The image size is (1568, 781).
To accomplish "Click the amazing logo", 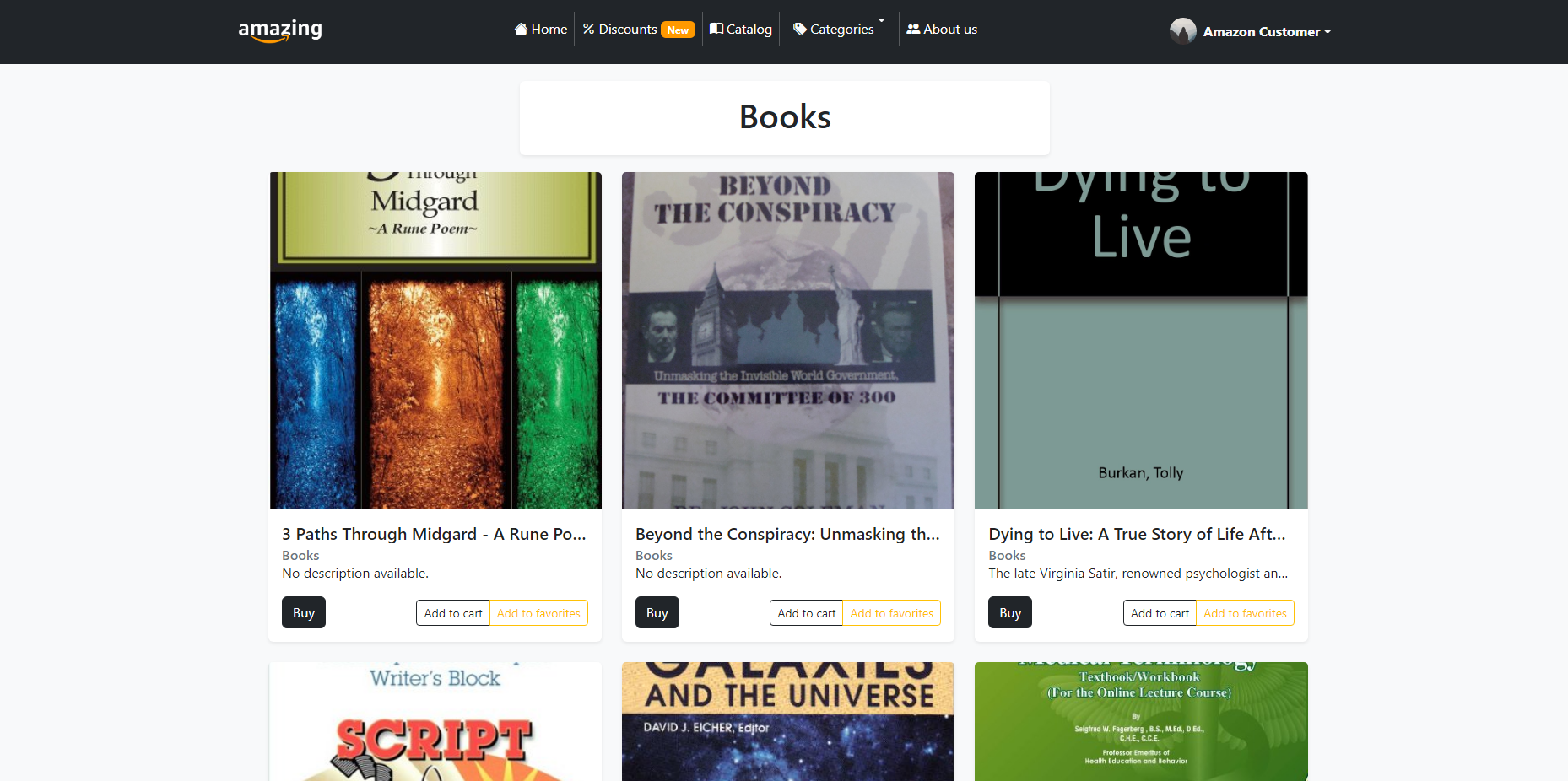I will pyautogui.click(x=280, y=31).
